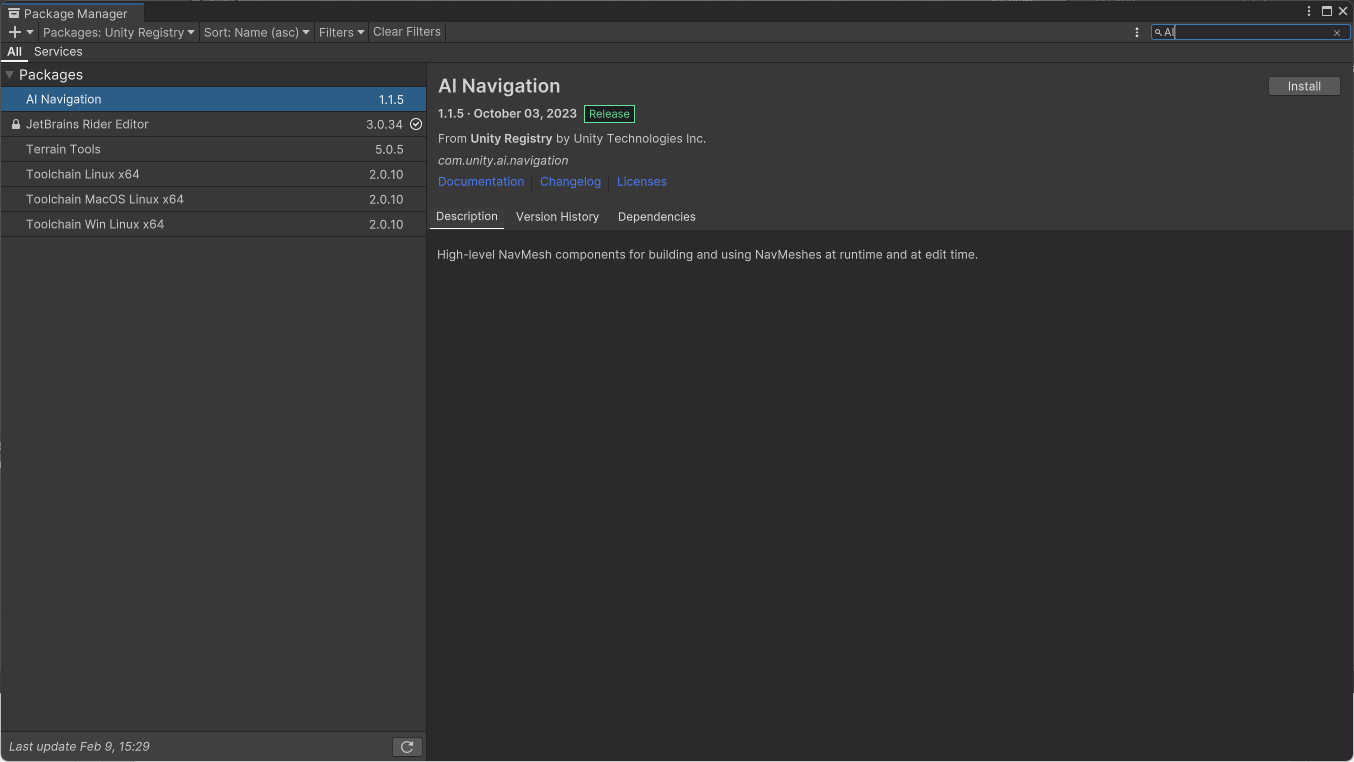Click the Package Manager window tab icon

tap(14, 13)
